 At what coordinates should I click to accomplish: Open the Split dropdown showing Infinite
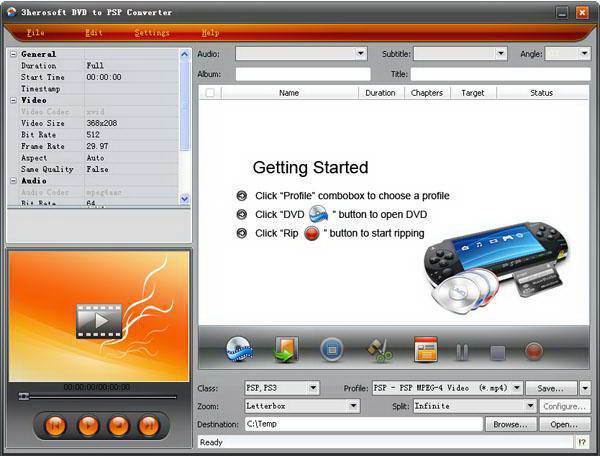click(x=530, y=406)
